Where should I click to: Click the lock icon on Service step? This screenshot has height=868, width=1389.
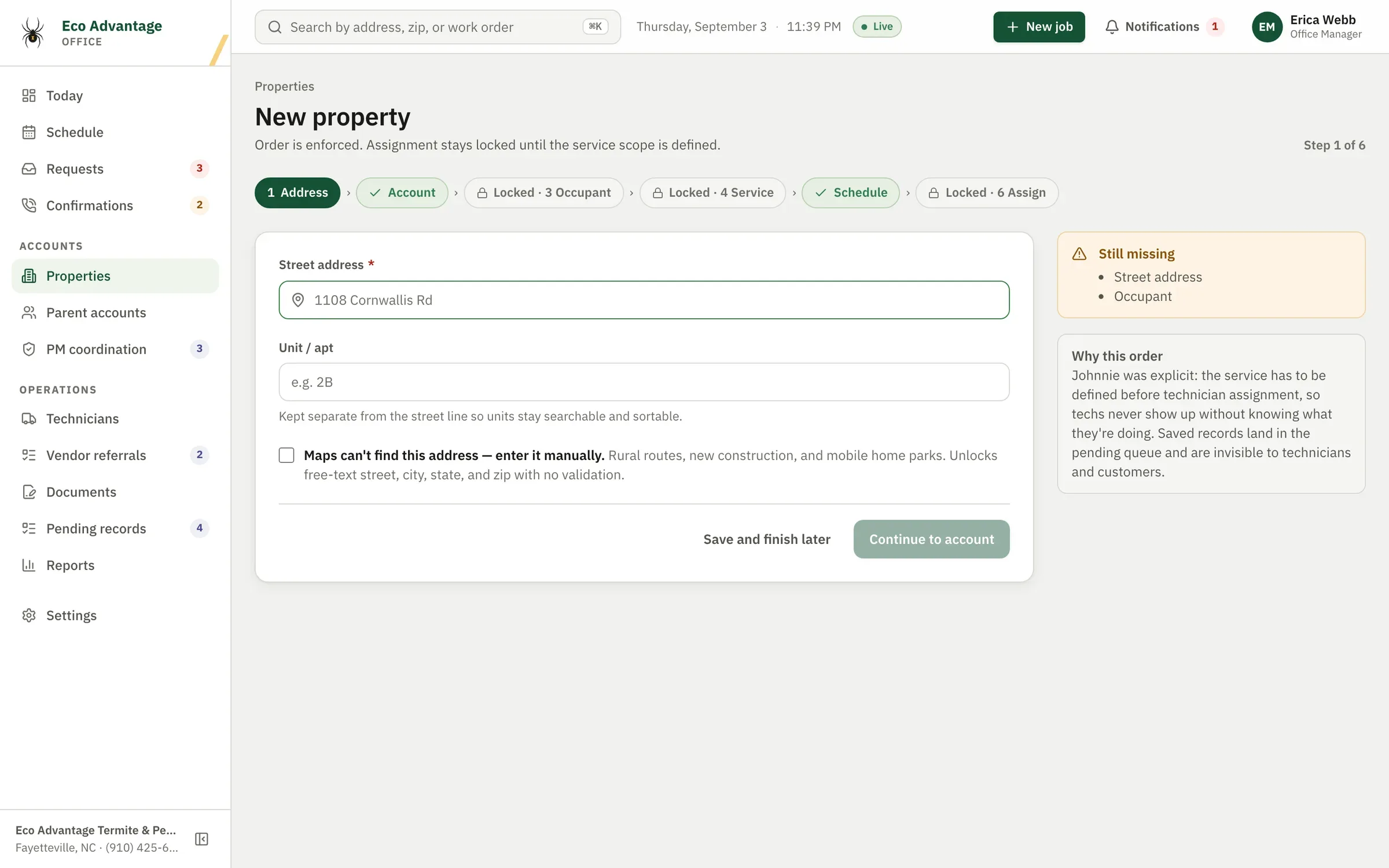pyautogui.click(x=657, y=193)
